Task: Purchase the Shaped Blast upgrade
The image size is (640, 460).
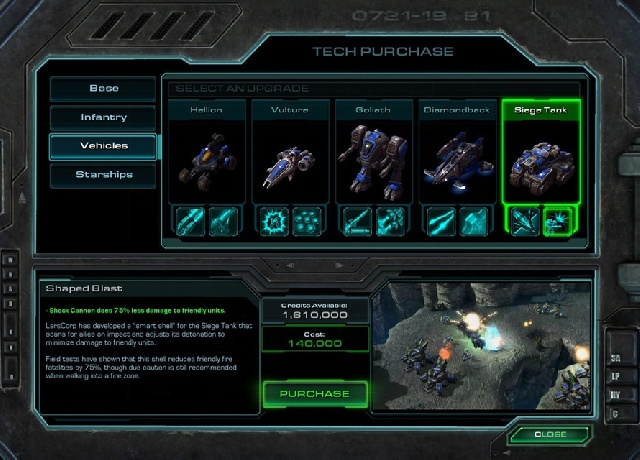Action: click(x=315, y=394)
